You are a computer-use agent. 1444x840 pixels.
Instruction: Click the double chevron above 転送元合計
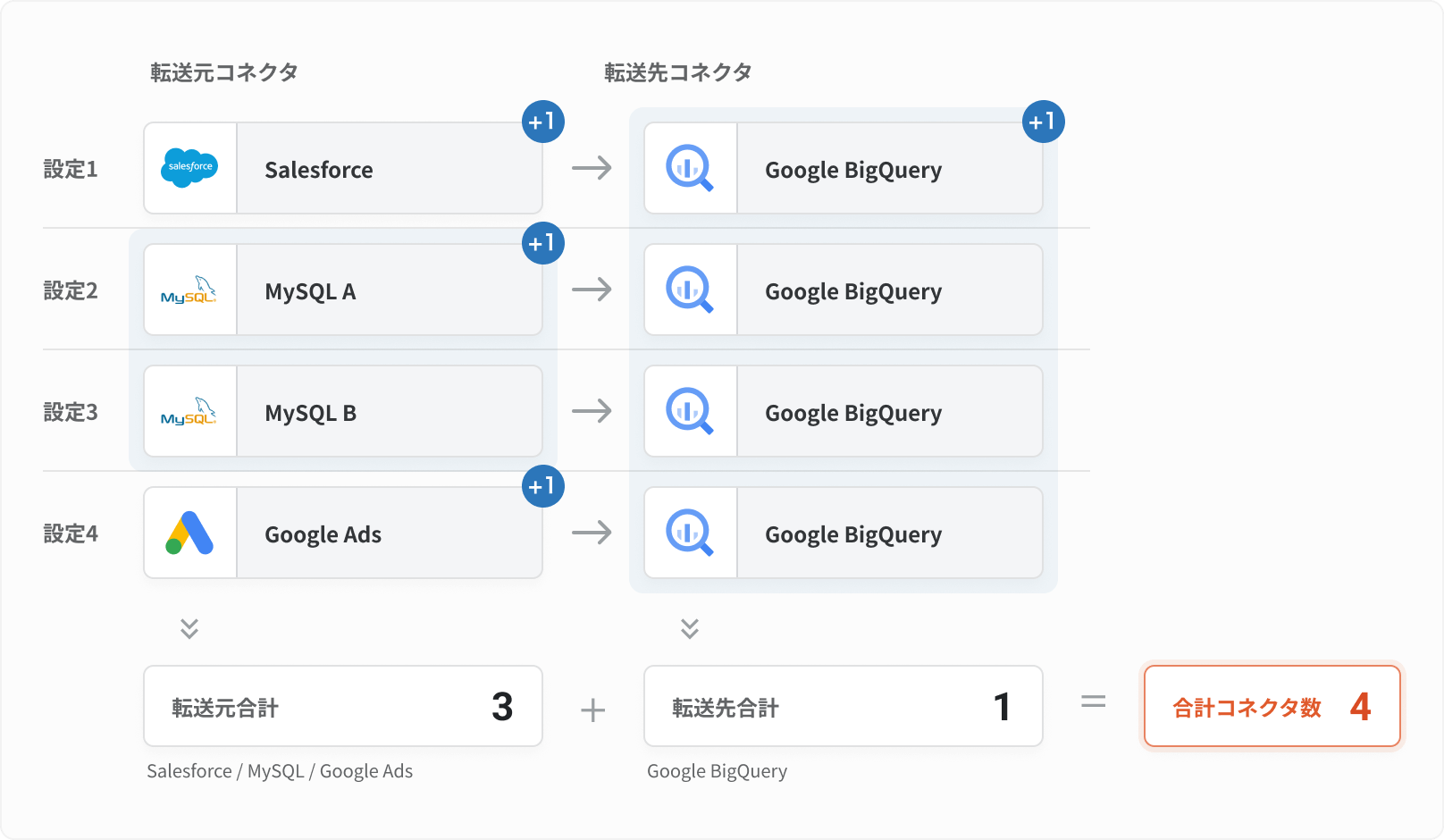[189, 628]
